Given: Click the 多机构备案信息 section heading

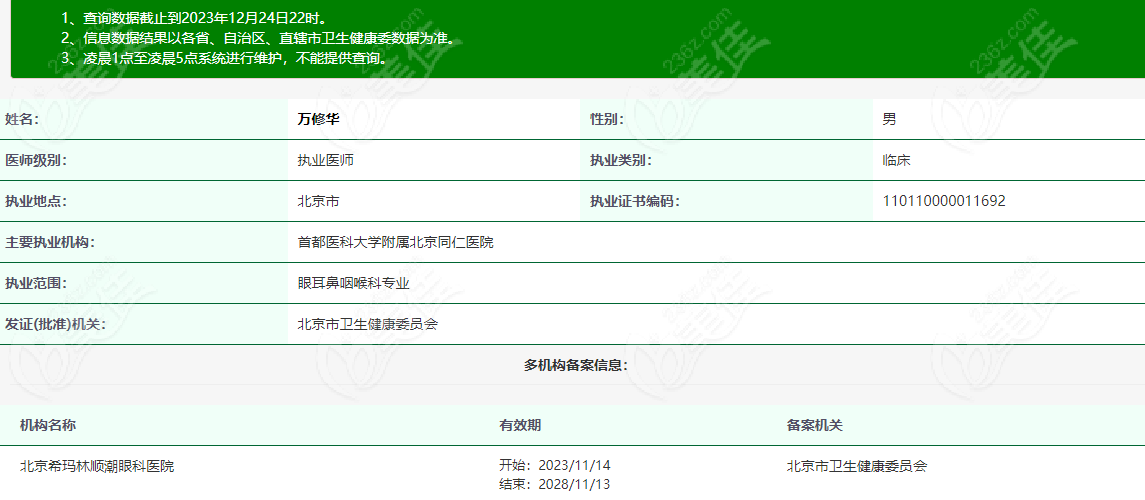Looking at the screenshot, I should (x=575, y=365).
